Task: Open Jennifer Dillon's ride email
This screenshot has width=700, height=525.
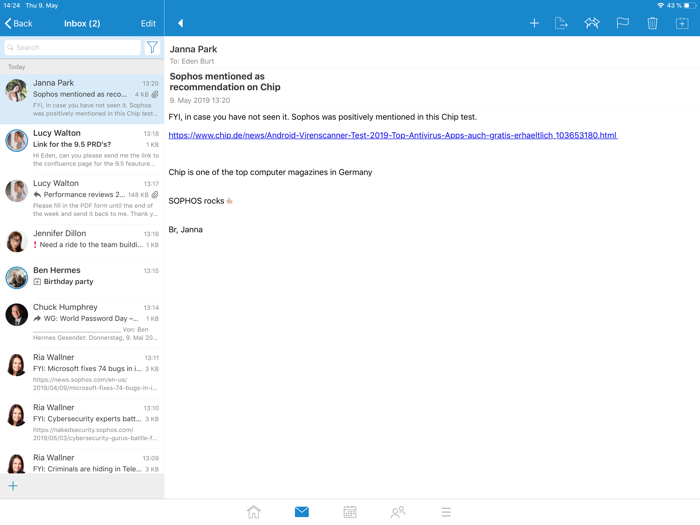Action: 82,242
